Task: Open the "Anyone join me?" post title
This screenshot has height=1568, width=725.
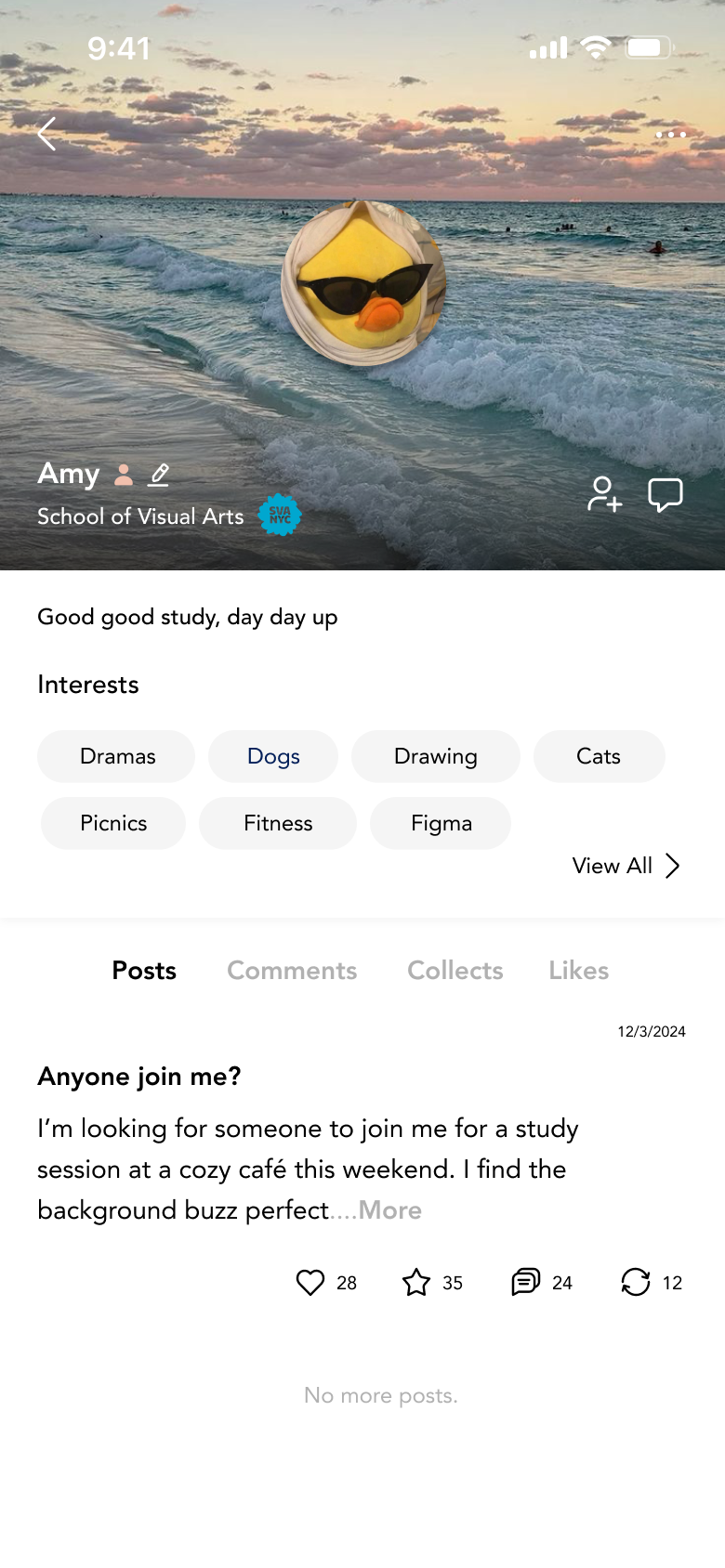Action: coord(139,1077)
